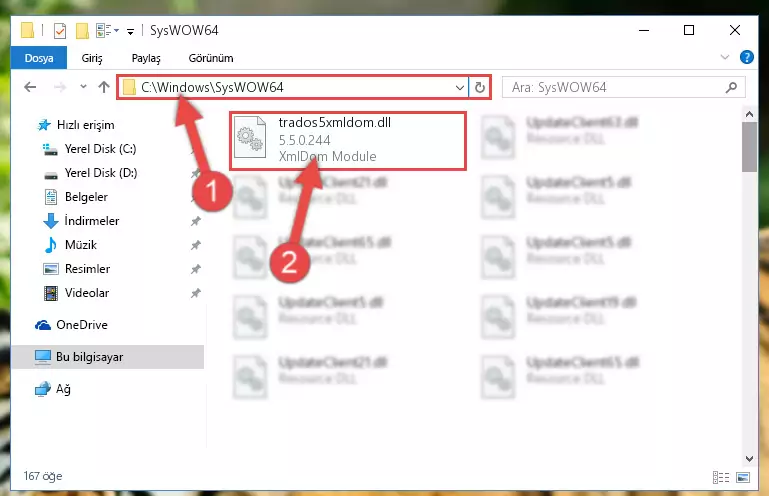769x496 pixels.
Task: Click the trados5xmldom.dll file name
Action: click(x=334, y=122)
